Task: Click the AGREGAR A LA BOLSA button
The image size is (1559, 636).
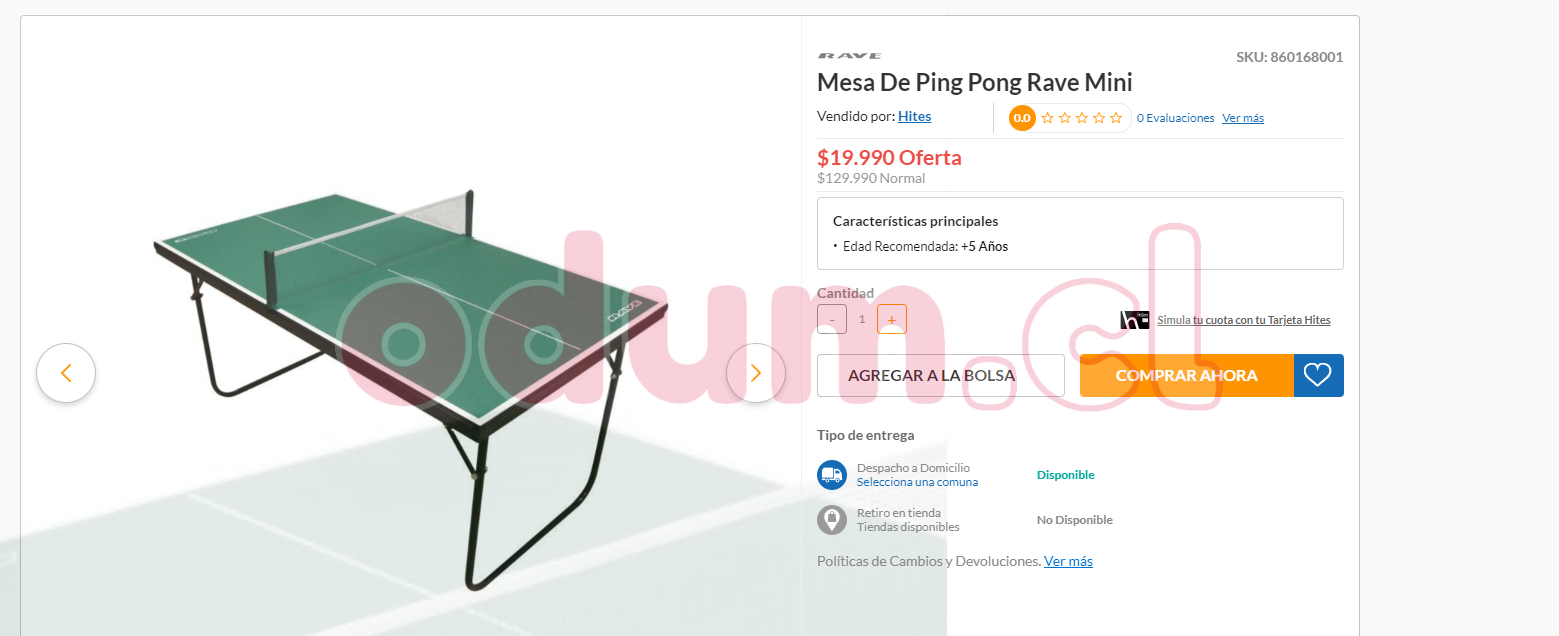Action: click(941, 376)
